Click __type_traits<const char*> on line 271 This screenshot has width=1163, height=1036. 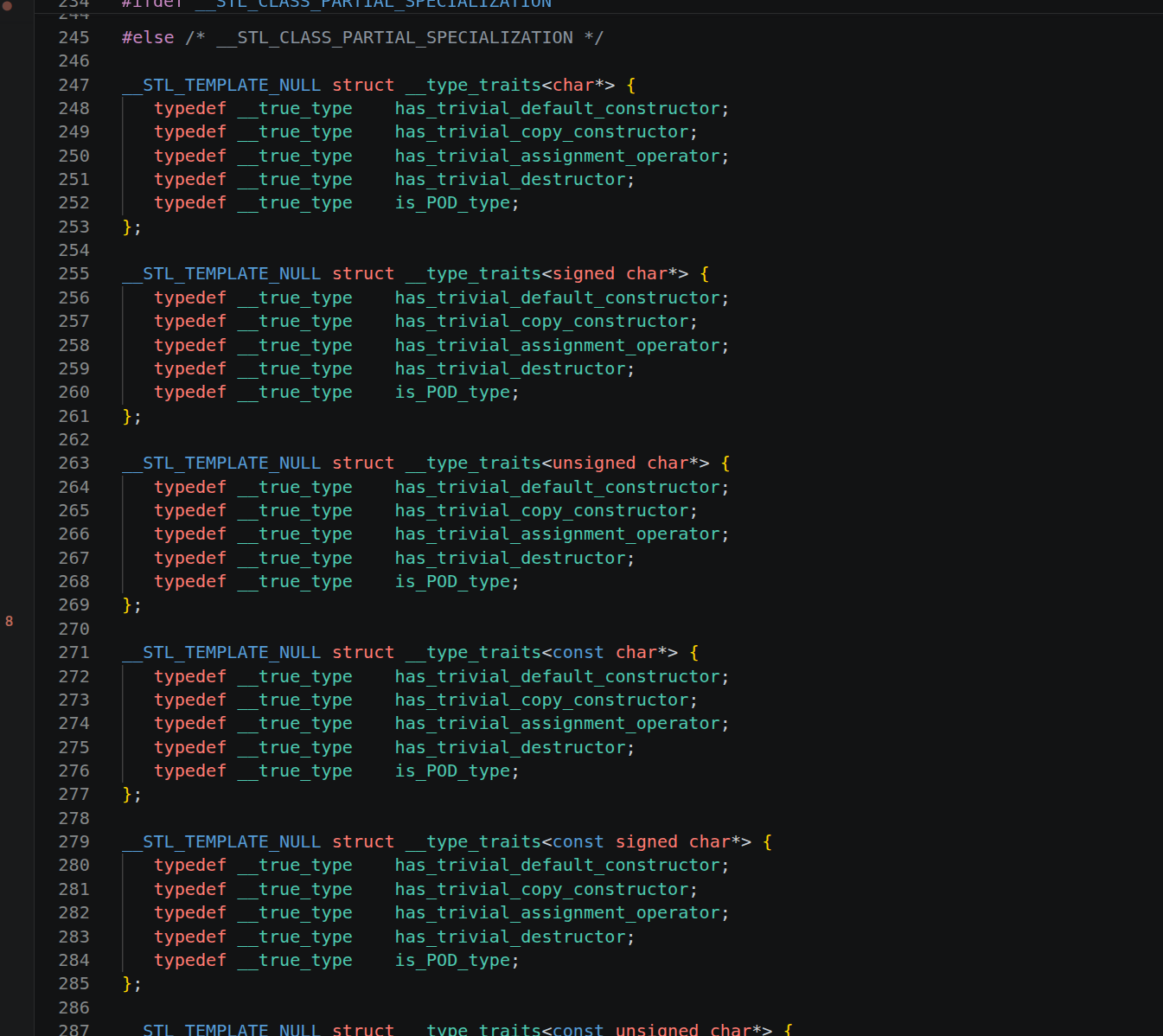point(542,653)
